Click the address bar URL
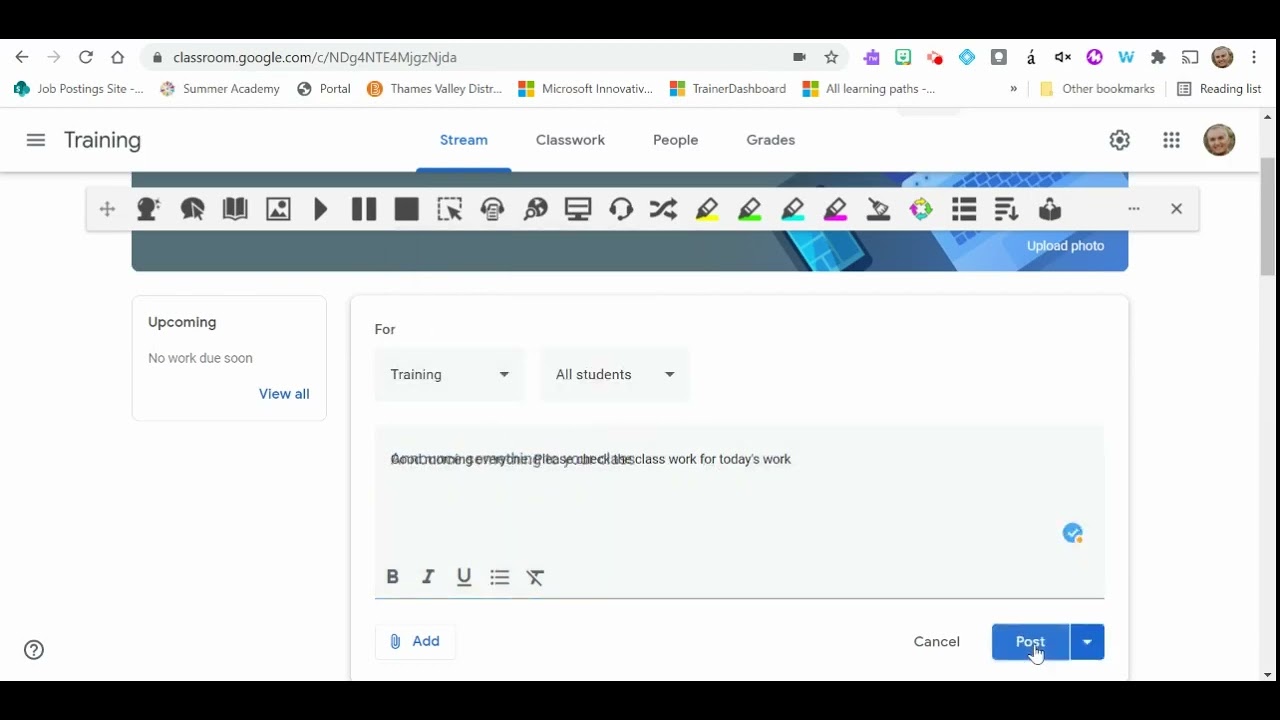Screen dimensions: 1280x720 [x=315, y=58]
